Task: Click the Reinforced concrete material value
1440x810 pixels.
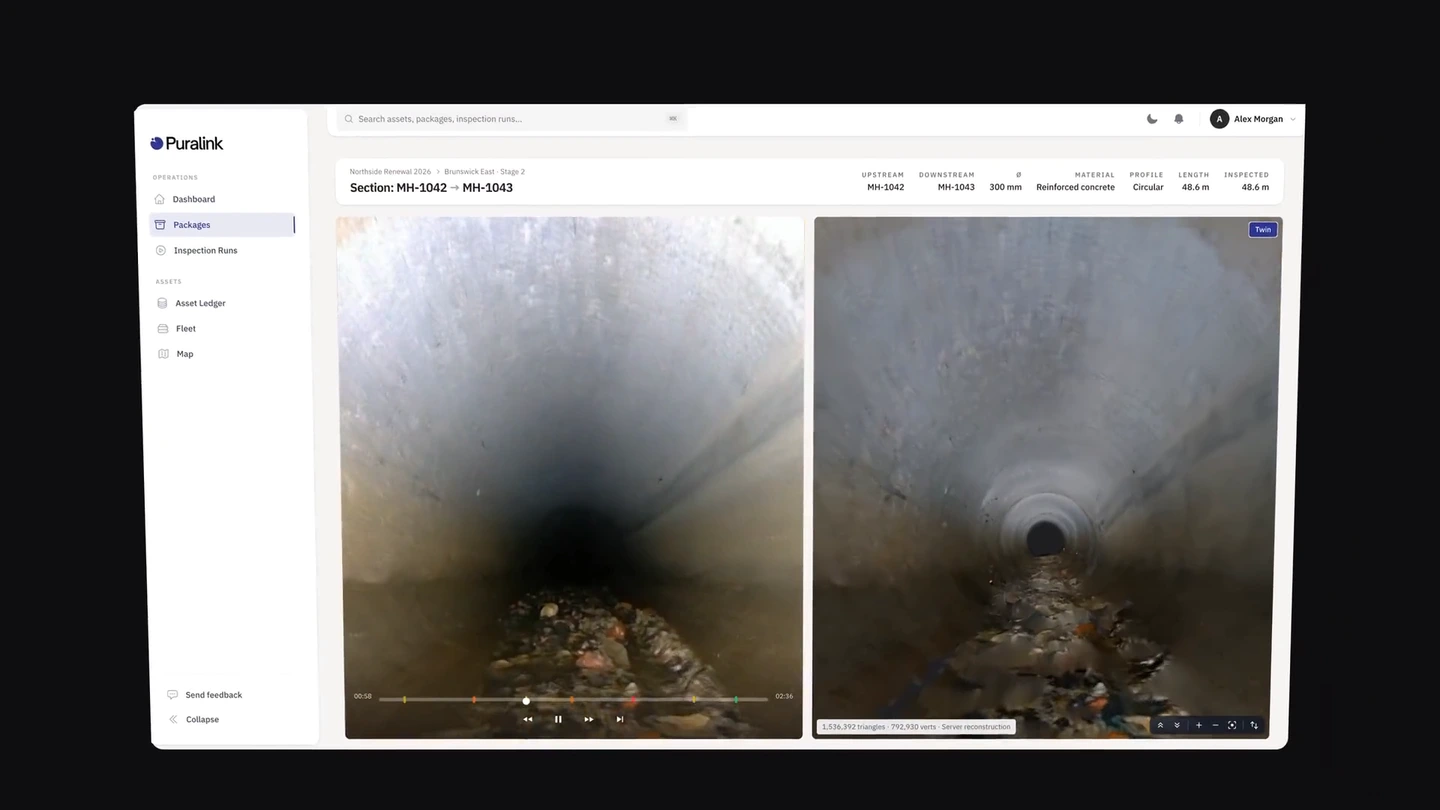Action: [x=1075, y=187]
